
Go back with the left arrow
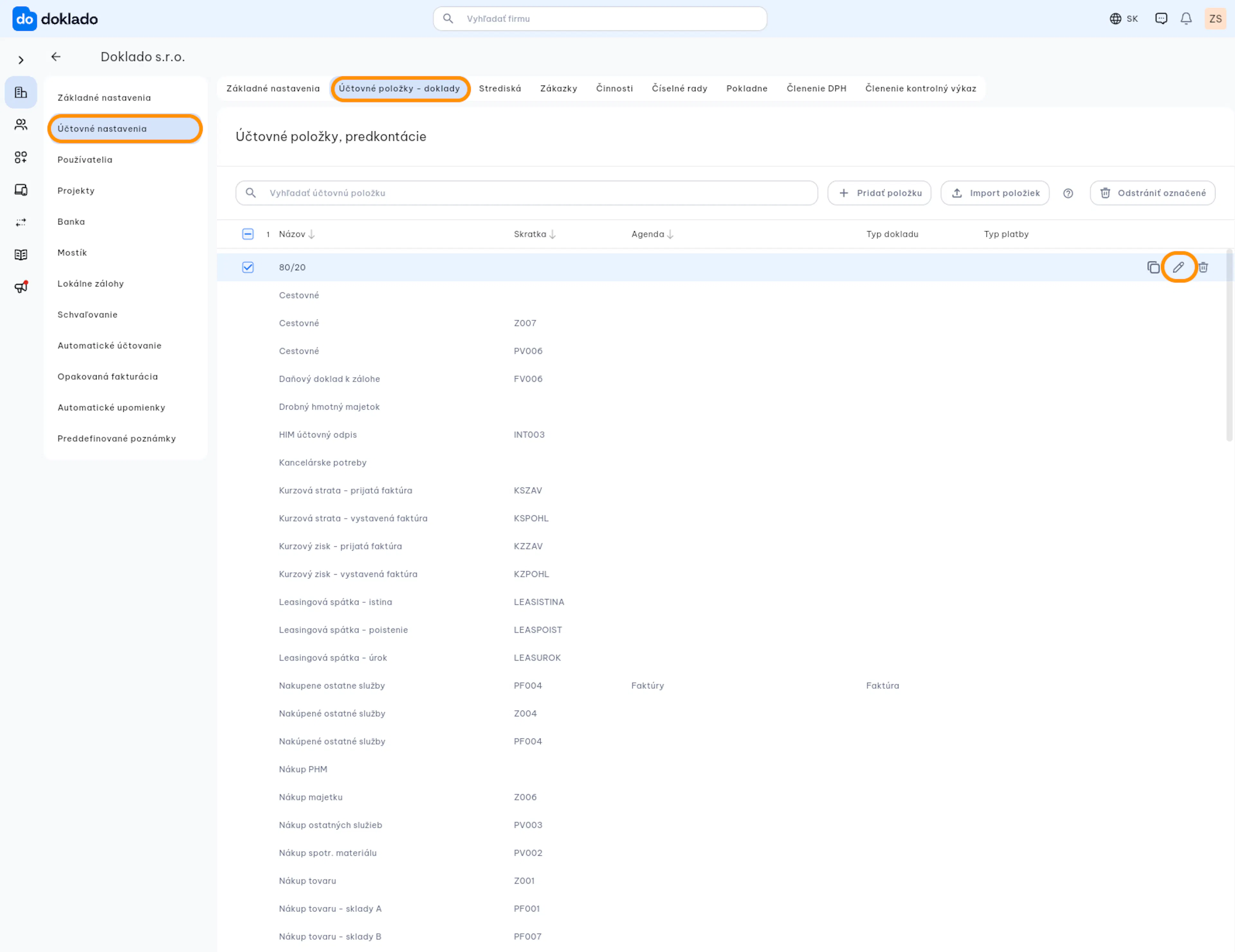[55, 57]
